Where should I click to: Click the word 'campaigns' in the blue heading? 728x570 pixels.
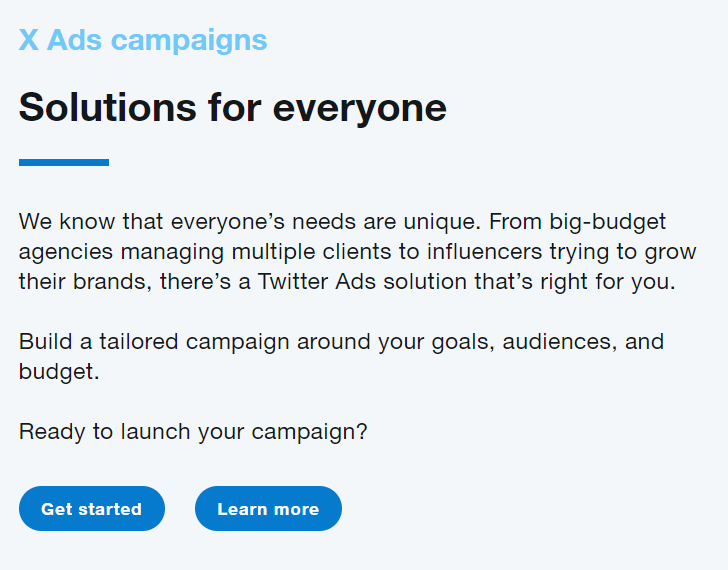click(x=189, y=41)
